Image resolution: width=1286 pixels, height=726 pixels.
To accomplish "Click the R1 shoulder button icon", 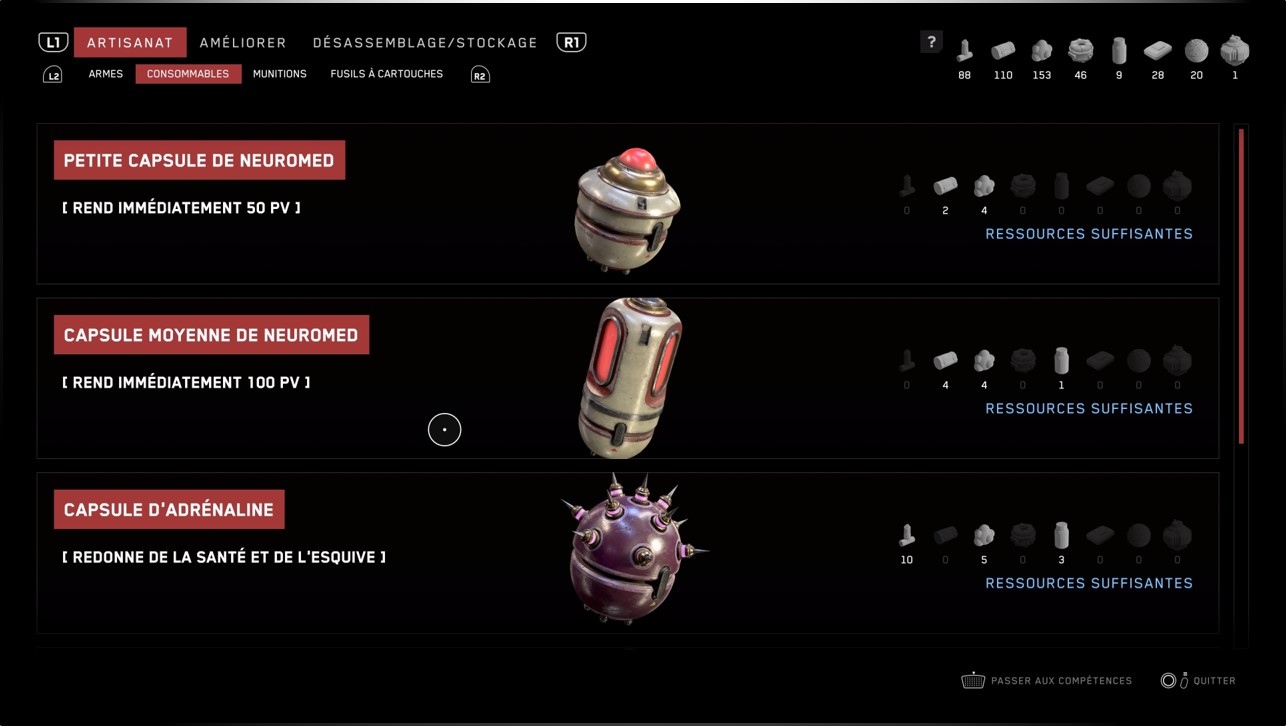I will point(571,42).
